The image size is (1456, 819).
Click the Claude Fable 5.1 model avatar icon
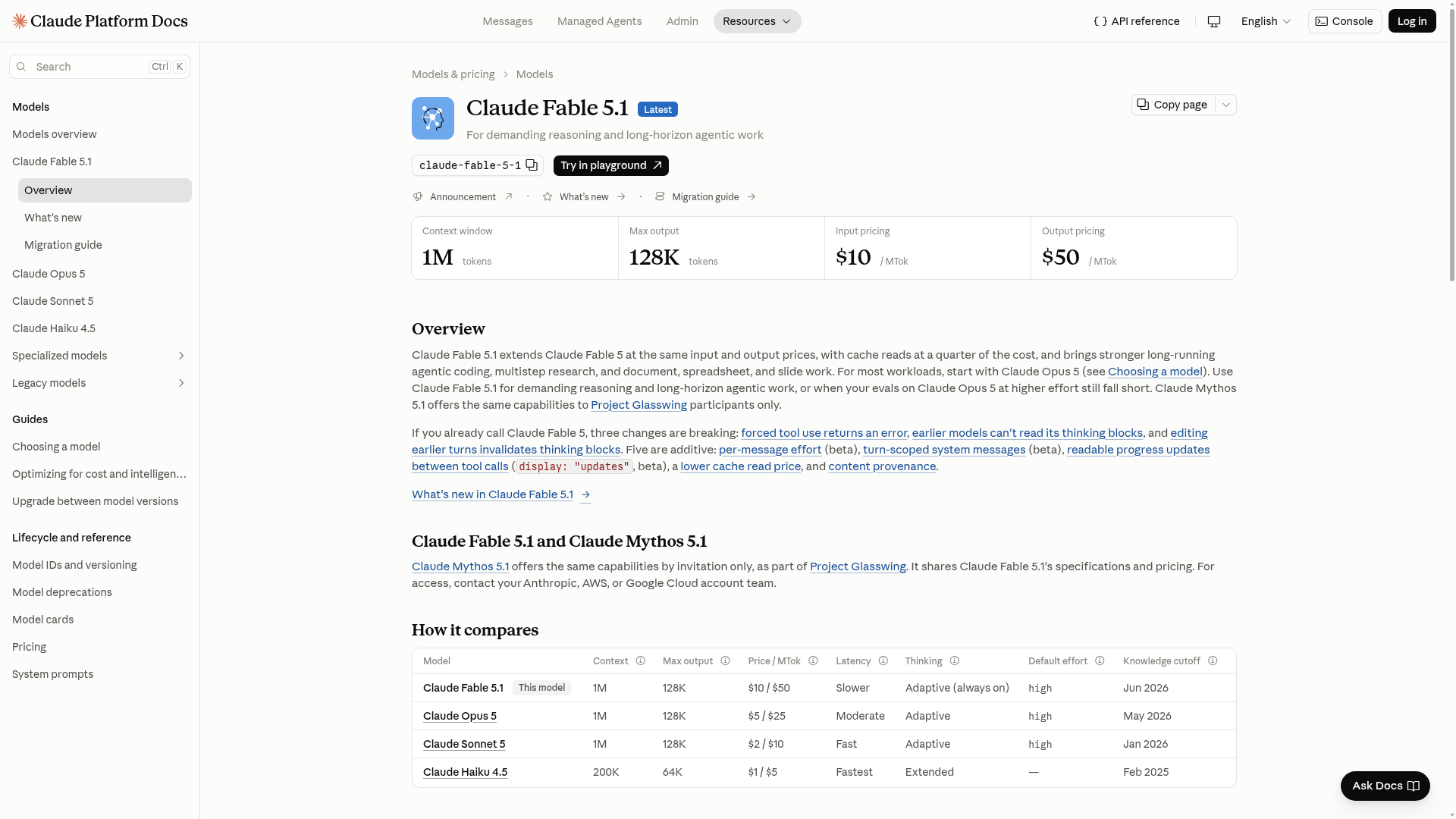[x=433, y=118]
